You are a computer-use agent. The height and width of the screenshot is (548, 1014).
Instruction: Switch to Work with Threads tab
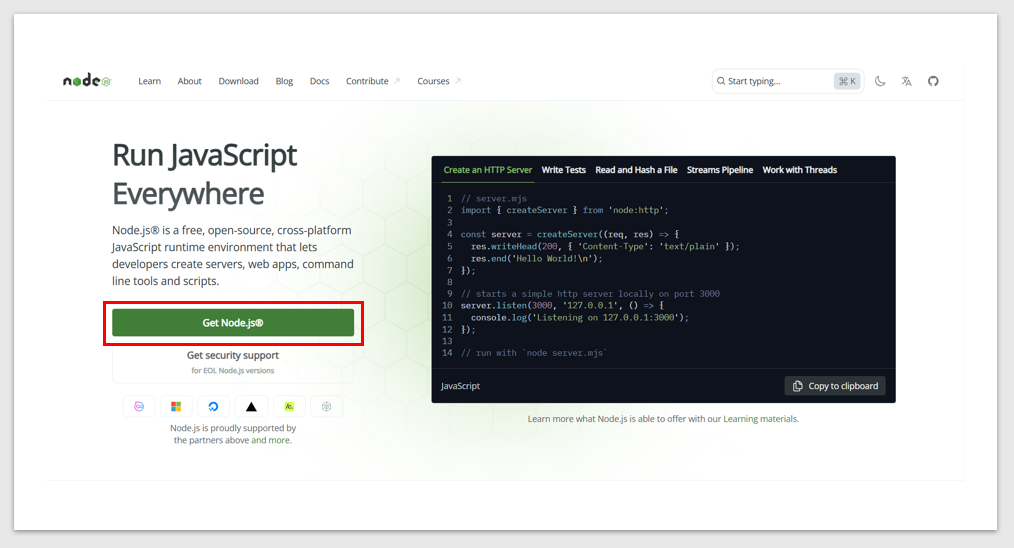tap(799, 170)
